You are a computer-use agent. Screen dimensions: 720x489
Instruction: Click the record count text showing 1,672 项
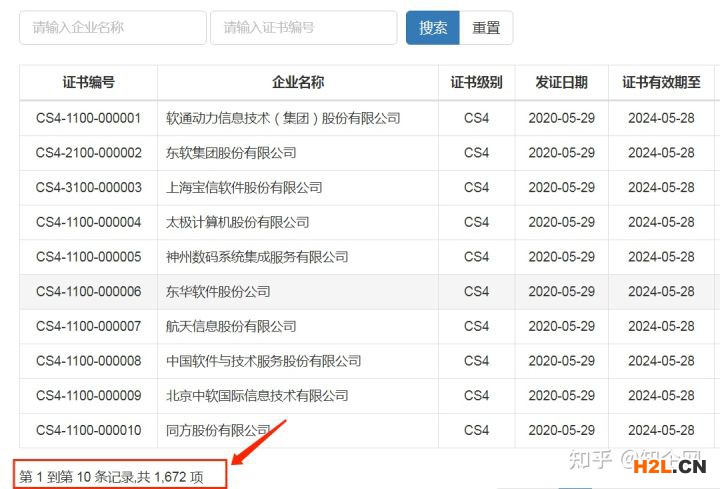coord(112,477)
